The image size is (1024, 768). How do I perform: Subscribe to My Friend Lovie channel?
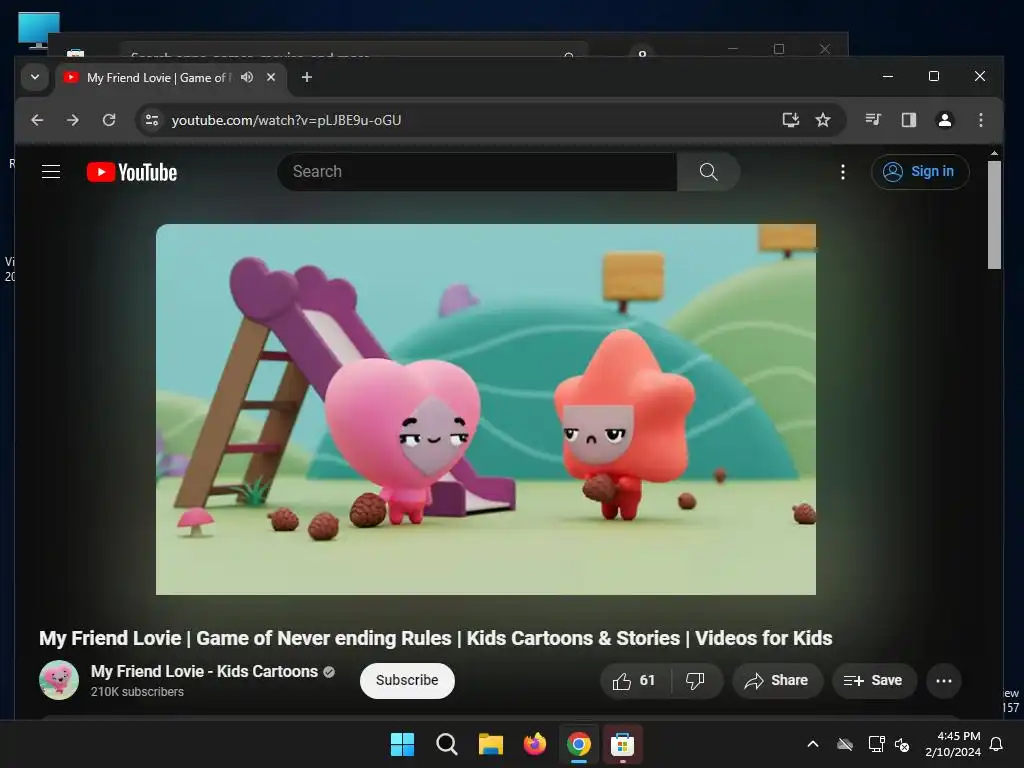(407, 680)
